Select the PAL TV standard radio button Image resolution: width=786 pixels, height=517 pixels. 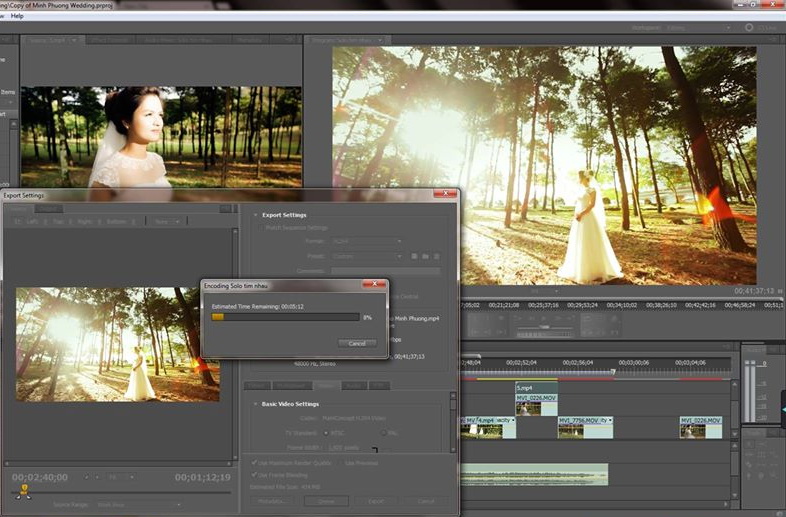[x=383, y=433]
